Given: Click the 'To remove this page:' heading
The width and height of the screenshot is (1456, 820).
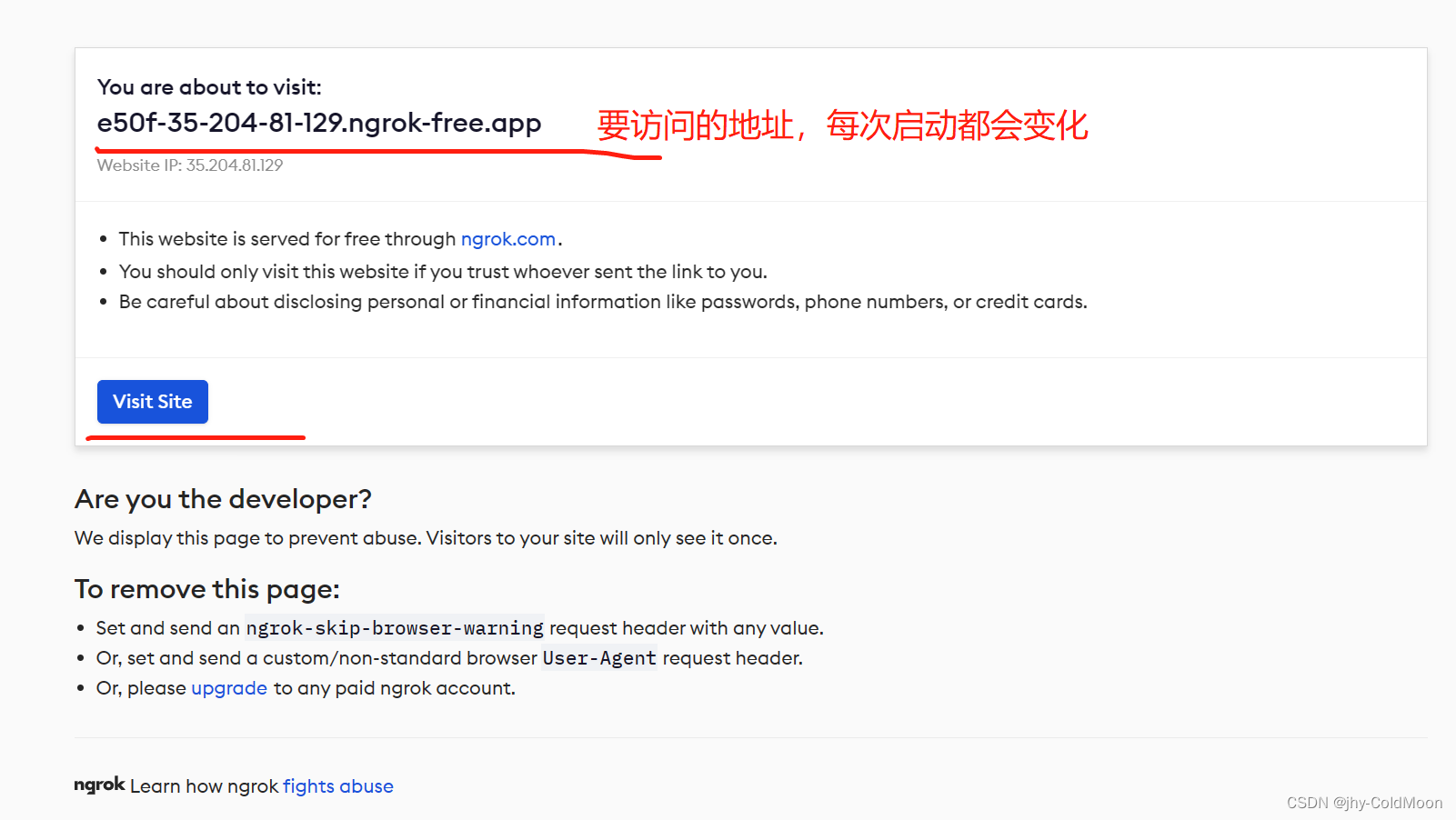Looking at the screenshot, I should [207, 589].
